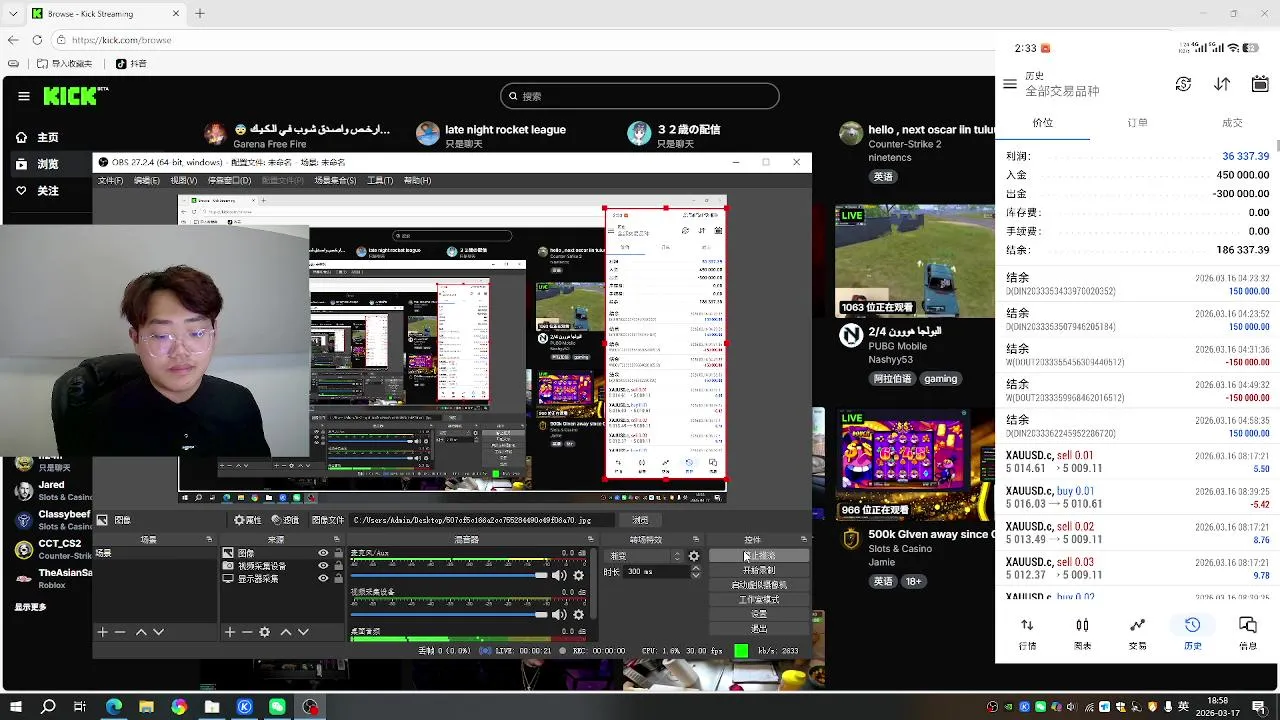
Task: Open settings gear for 麦克风/Aux mixer channel
Action: click(x=578, y=575)
